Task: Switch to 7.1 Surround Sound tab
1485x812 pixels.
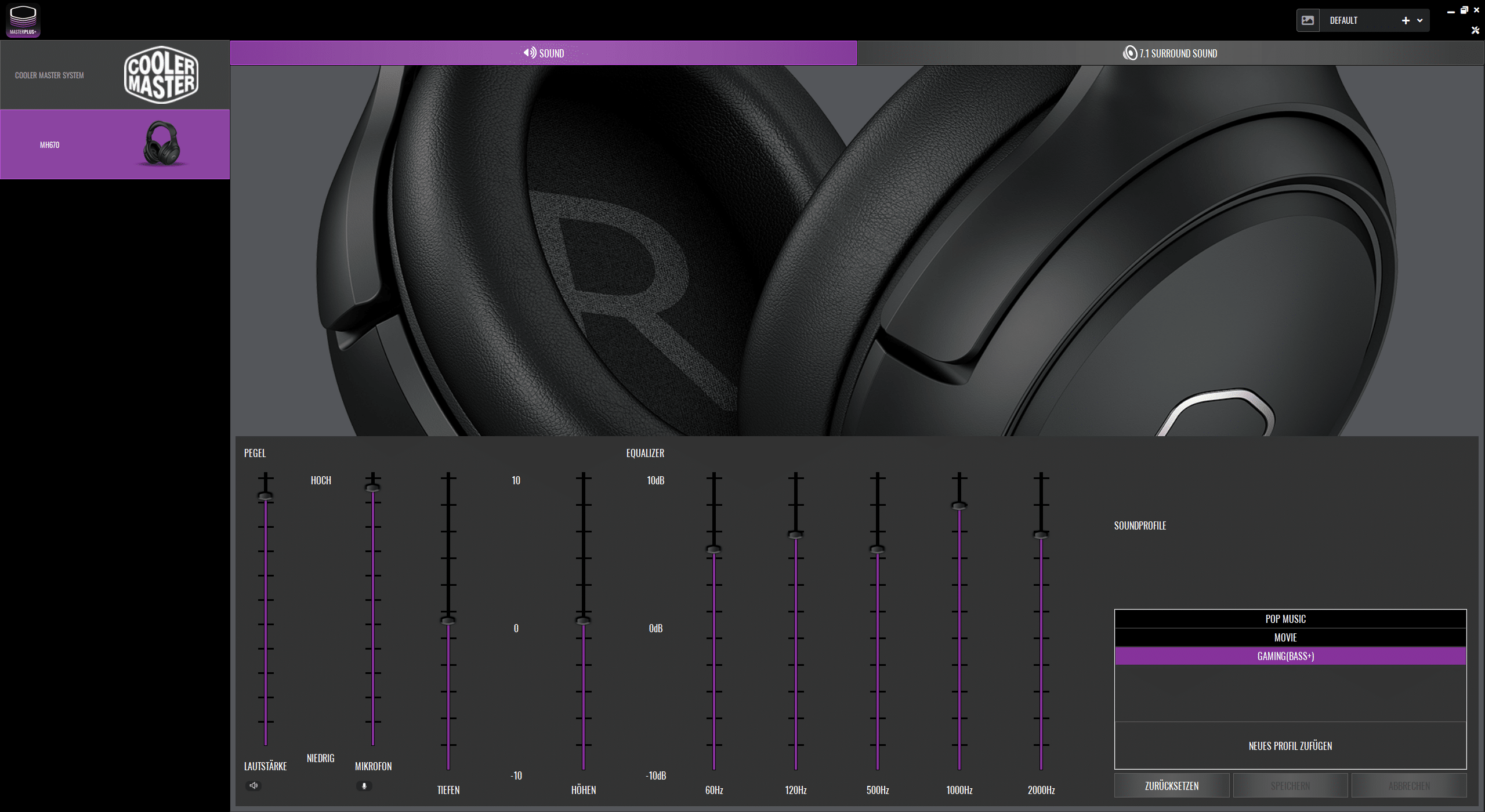Action: [x=1169, y=53]
